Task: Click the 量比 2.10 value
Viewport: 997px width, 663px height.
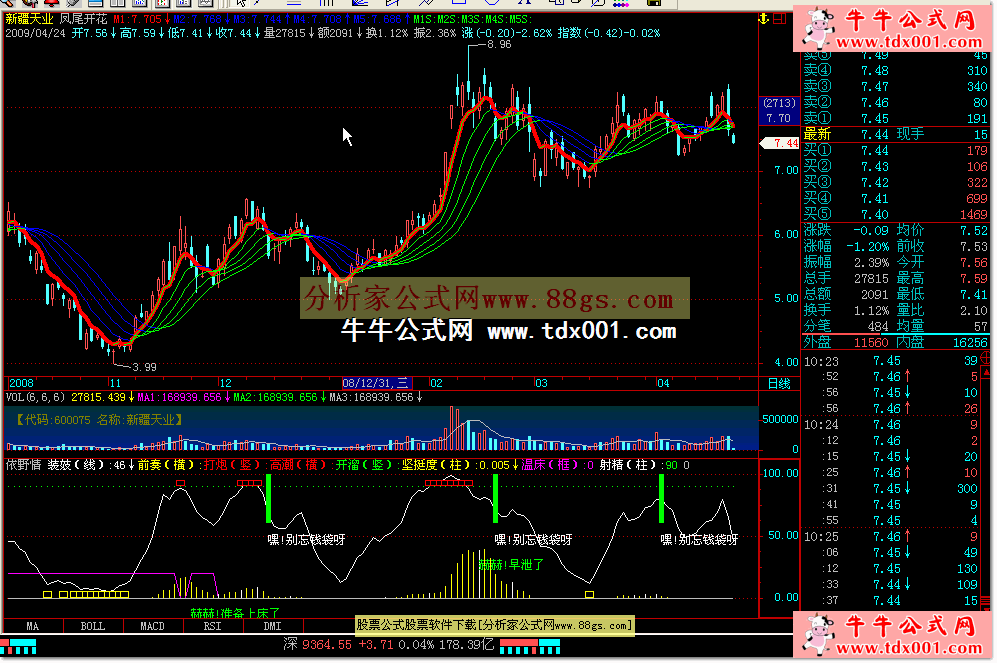Action: coord(973,310)
